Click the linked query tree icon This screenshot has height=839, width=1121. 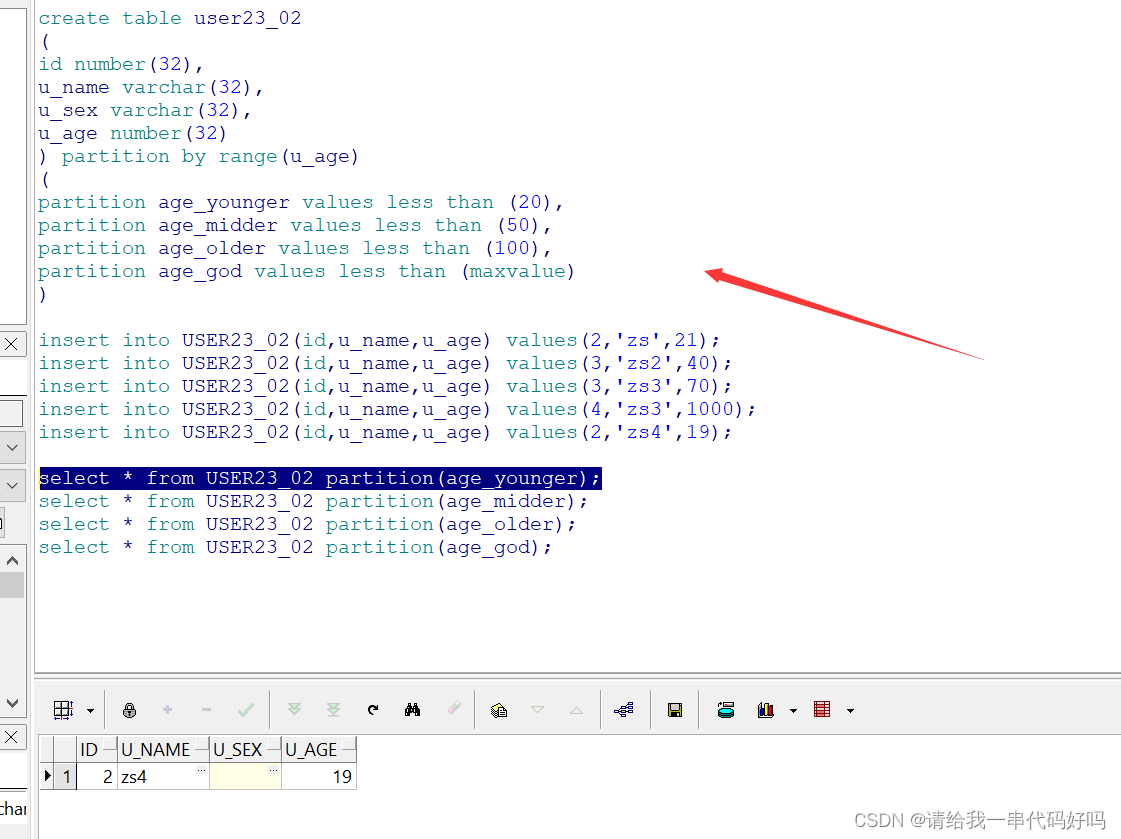click(x=623, y=710)
